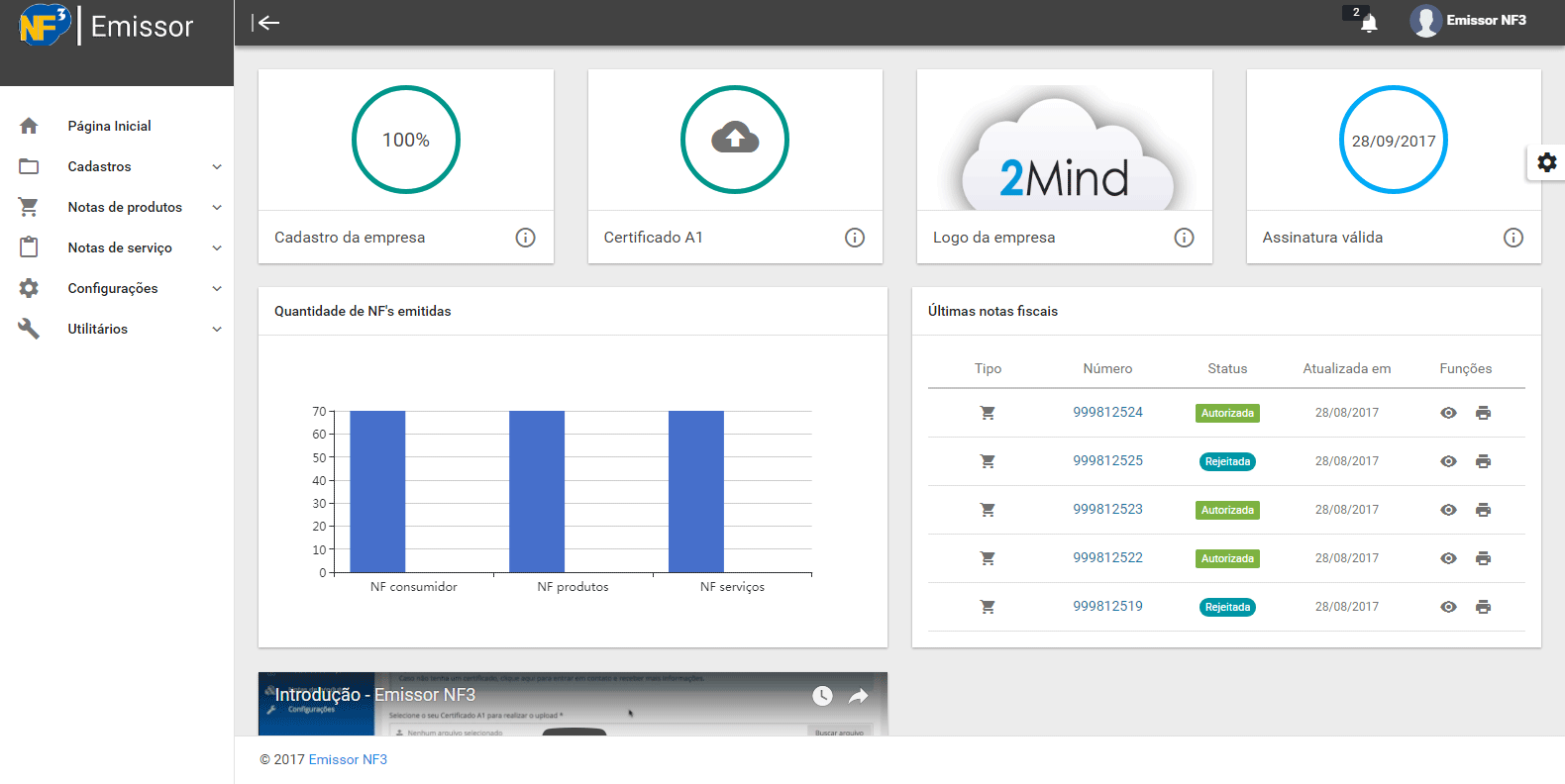Image resolution: width=1565 pixels, height=784 pixels.
Task: Open notifications bell icon
Action: coord(1369,23)
